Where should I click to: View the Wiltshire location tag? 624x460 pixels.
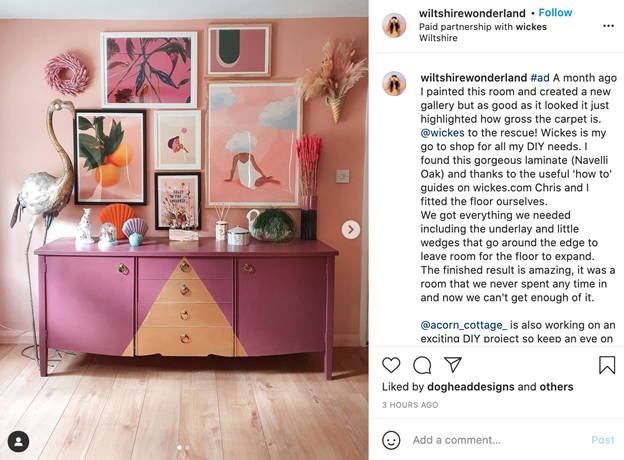438,38
